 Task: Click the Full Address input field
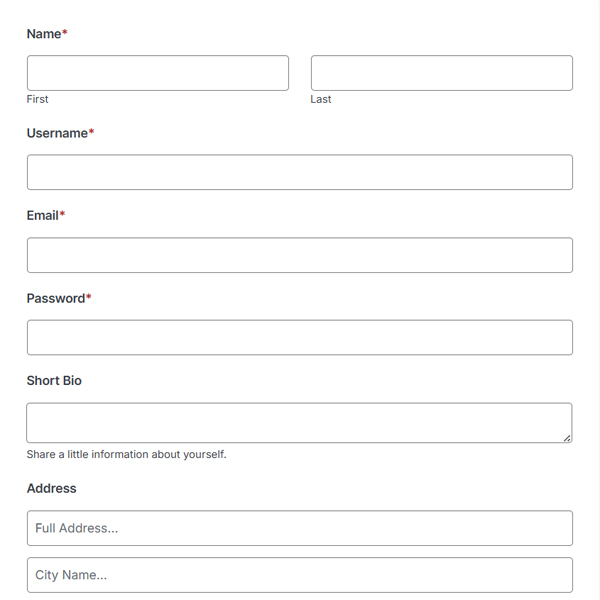point(299,528)
